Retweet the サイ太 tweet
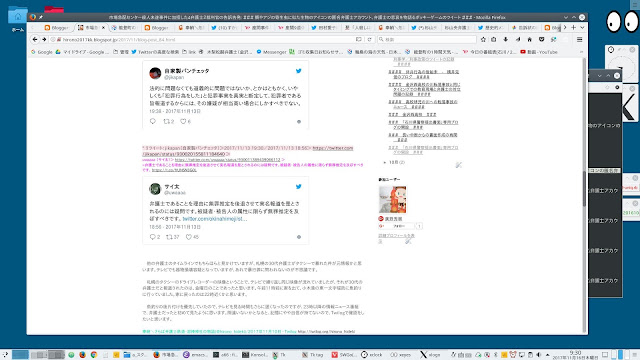This screenshot has height=360, width=640. click(x=172, y=237)
